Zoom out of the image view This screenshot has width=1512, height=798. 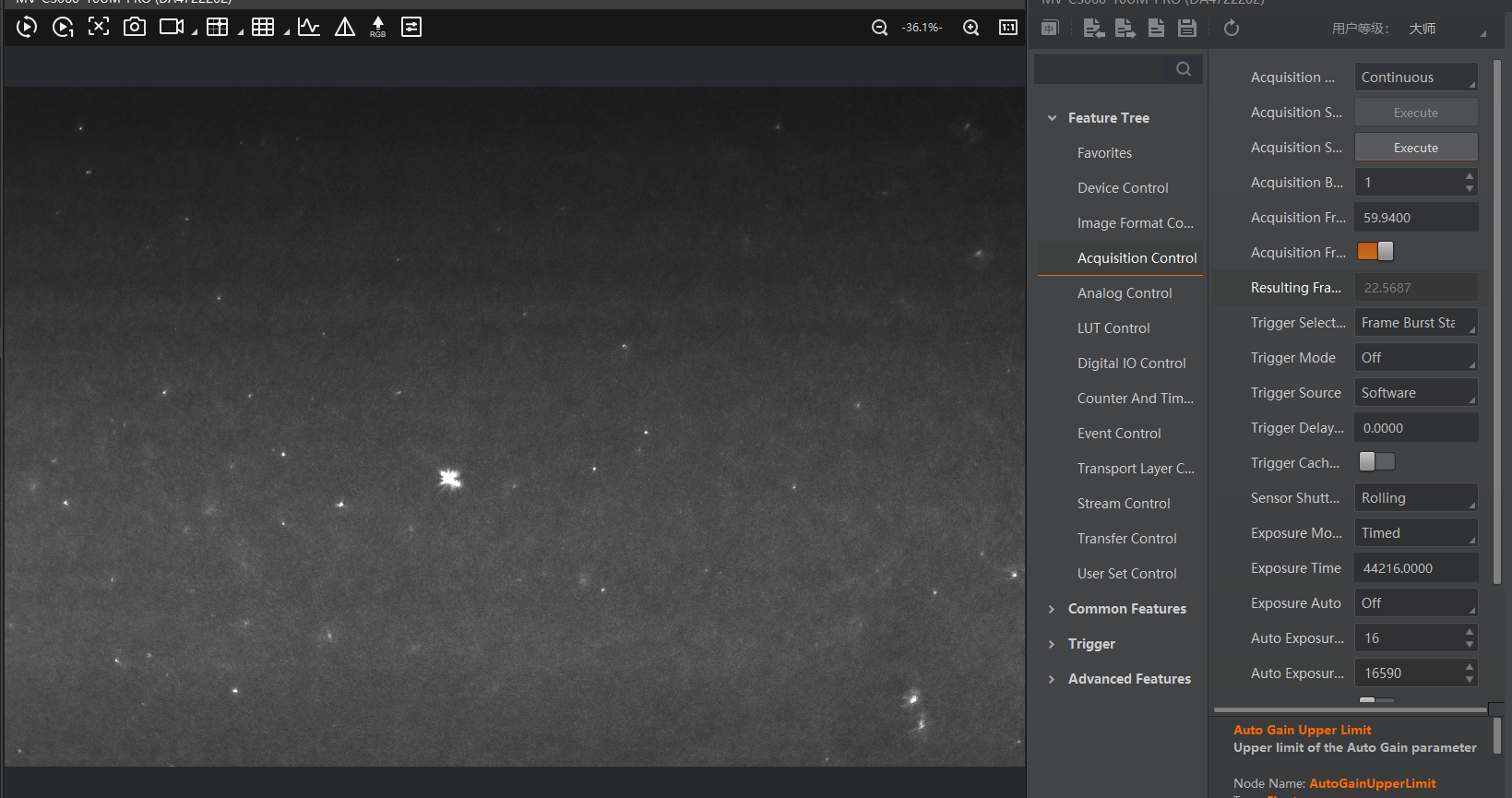click(879, 28)
